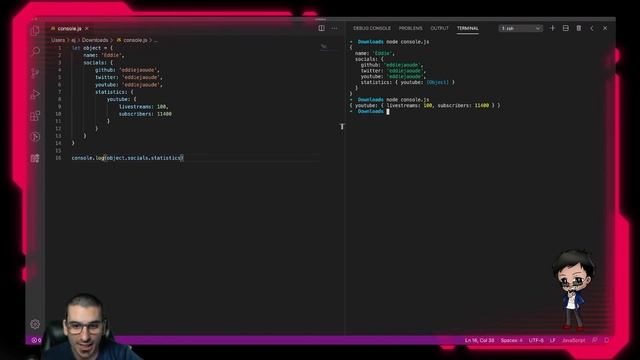Go to line via 'Ln 16, Col 38' status item
This screenshot has width=640, height=360.
(479, 340)
